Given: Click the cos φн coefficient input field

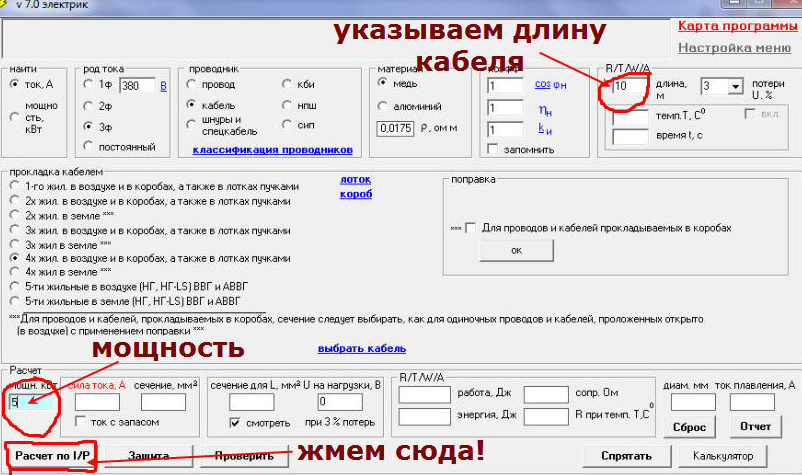Looking at the screenshot, I should [x=505, y=85].
